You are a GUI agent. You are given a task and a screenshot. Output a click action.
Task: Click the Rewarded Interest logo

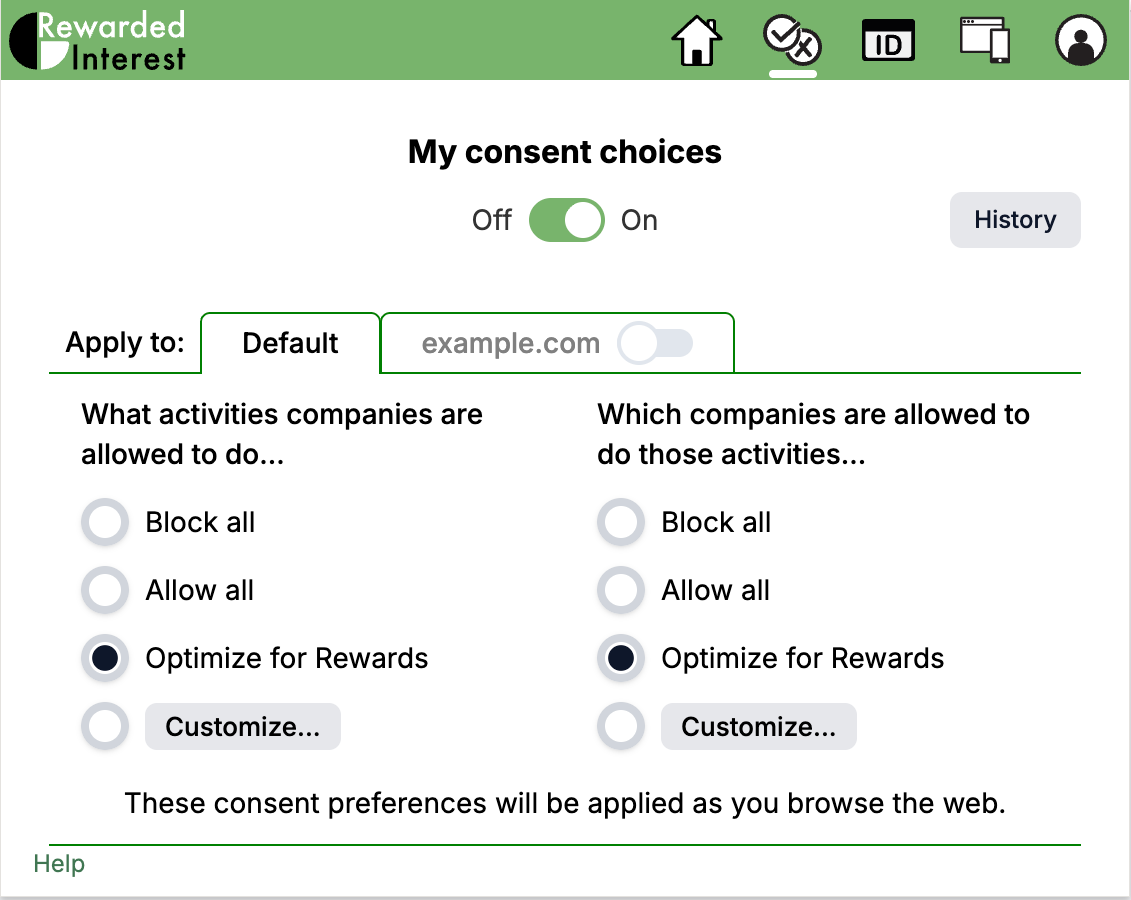(95, 40)
